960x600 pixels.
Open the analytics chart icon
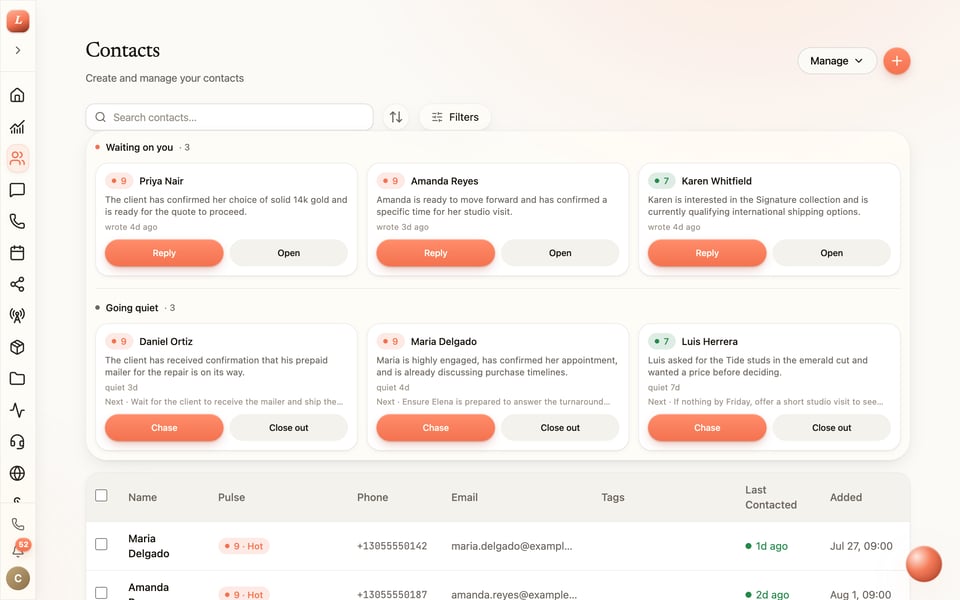click(x=17, y=127)
